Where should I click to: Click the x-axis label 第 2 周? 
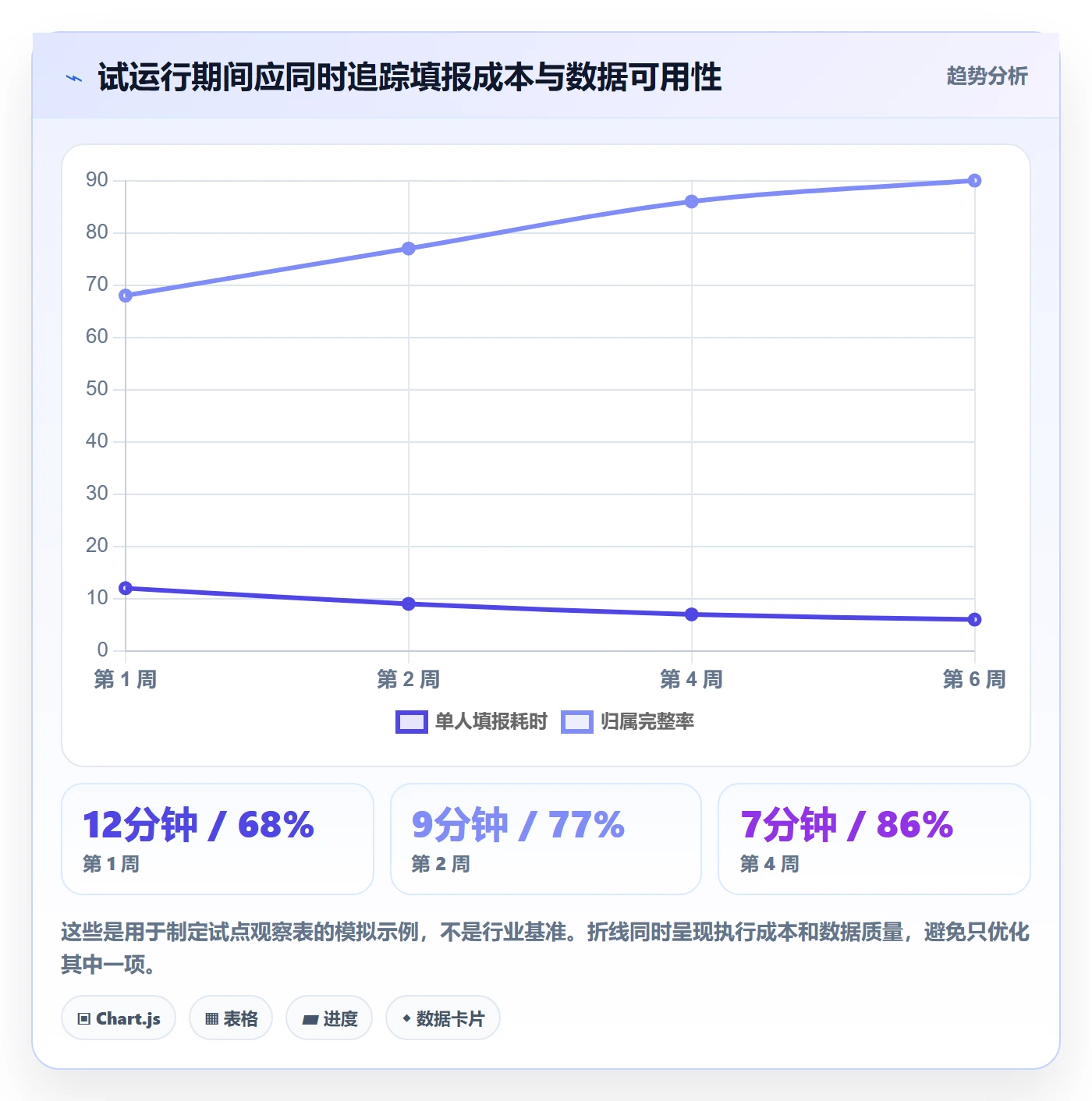click(409, 679)
